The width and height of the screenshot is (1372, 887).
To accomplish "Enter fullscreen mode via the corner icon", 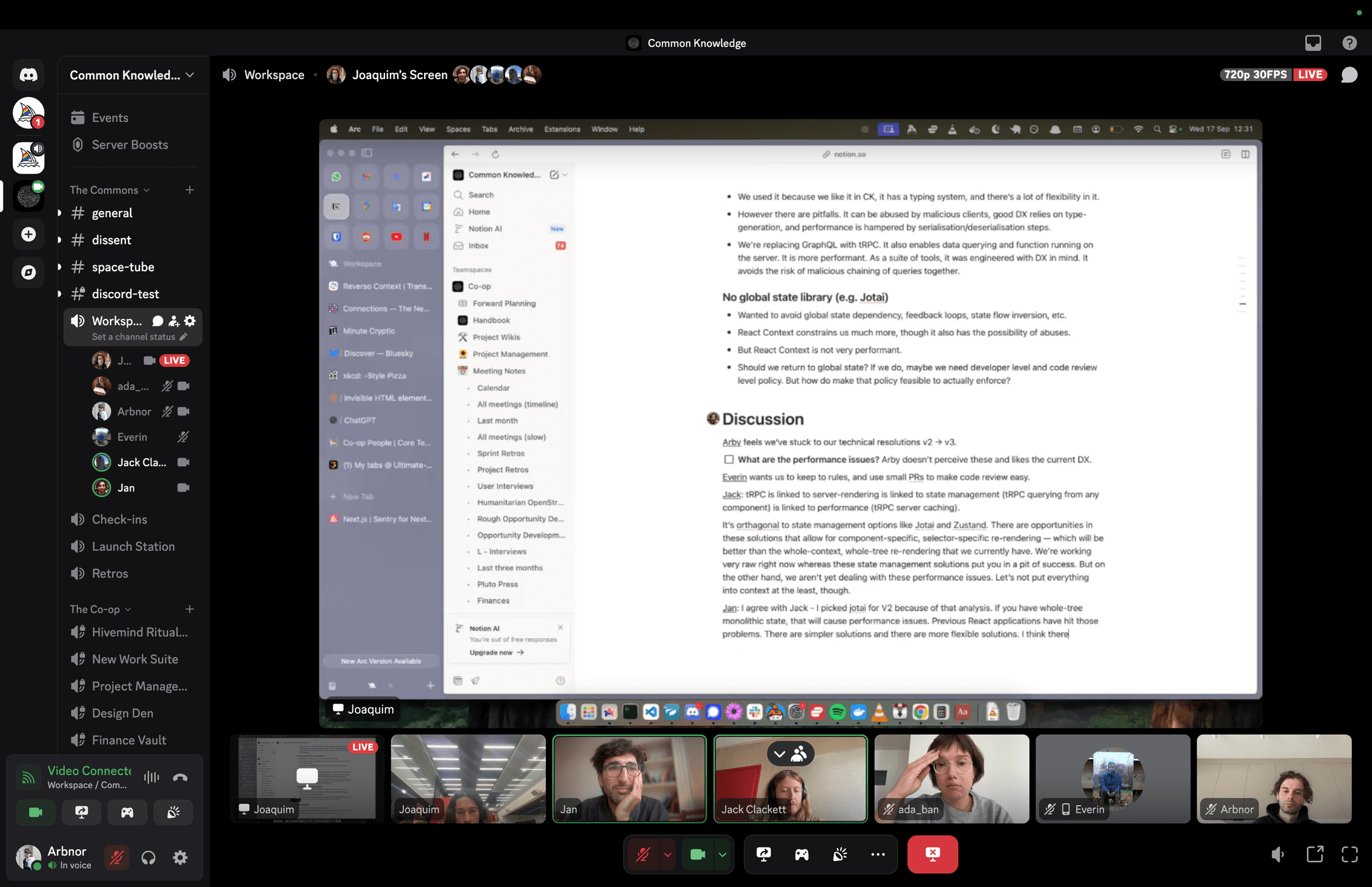I will 1349,854.
